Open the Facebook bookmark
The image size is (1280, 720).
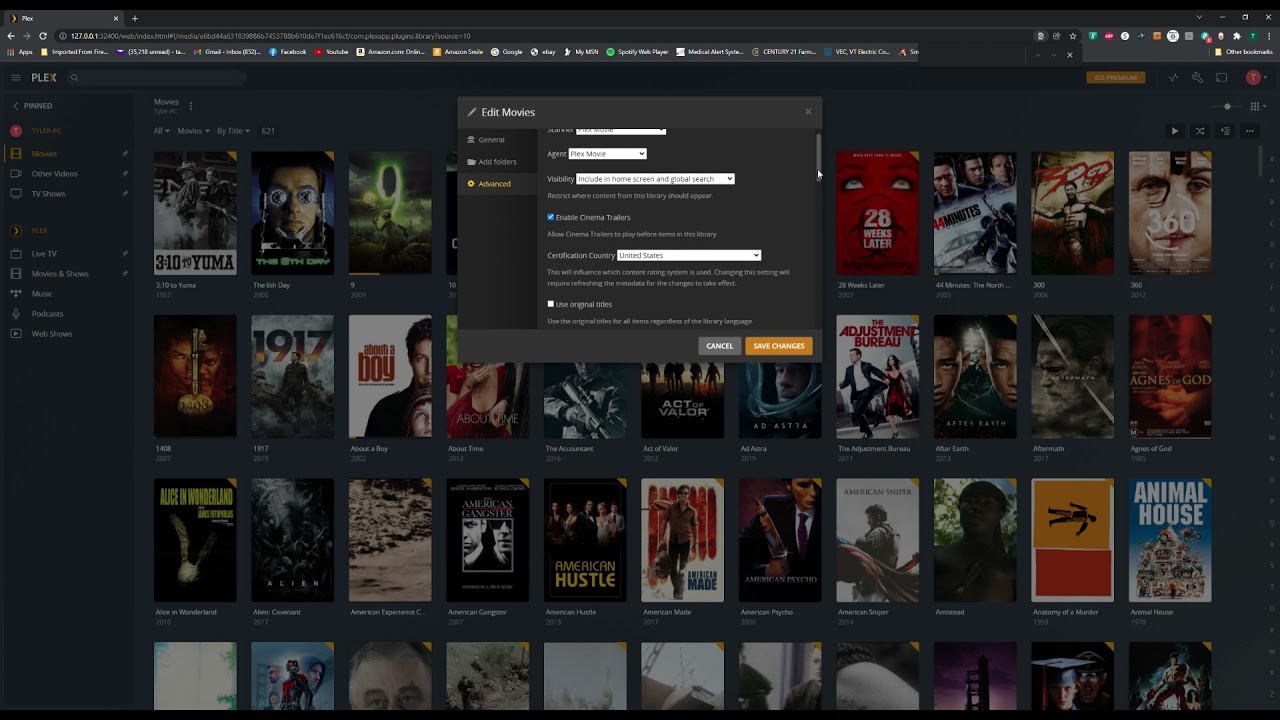tap(288, 52)
